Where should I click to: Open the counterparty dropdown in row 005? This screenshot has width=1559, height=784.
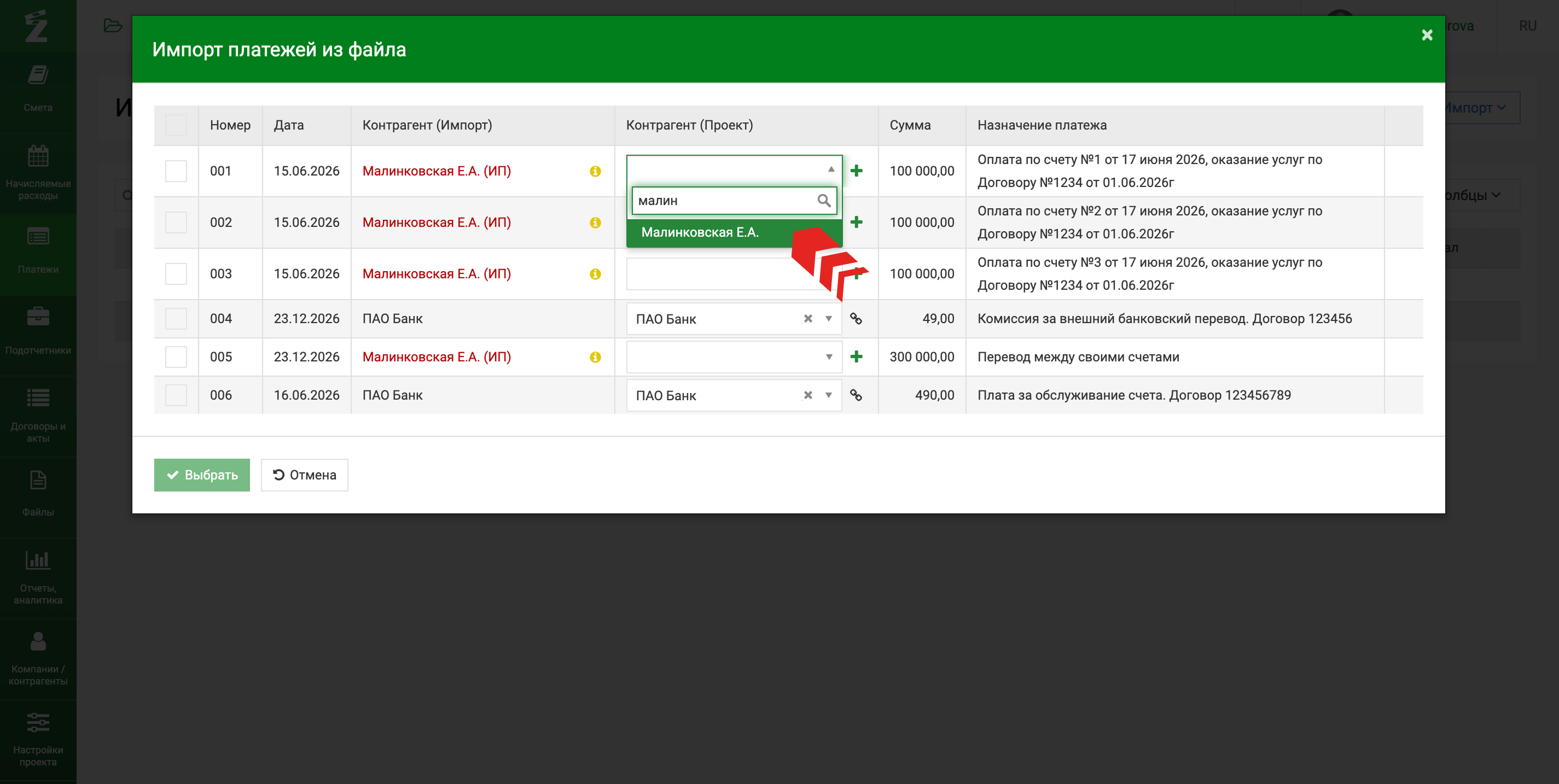coord(734,357)
